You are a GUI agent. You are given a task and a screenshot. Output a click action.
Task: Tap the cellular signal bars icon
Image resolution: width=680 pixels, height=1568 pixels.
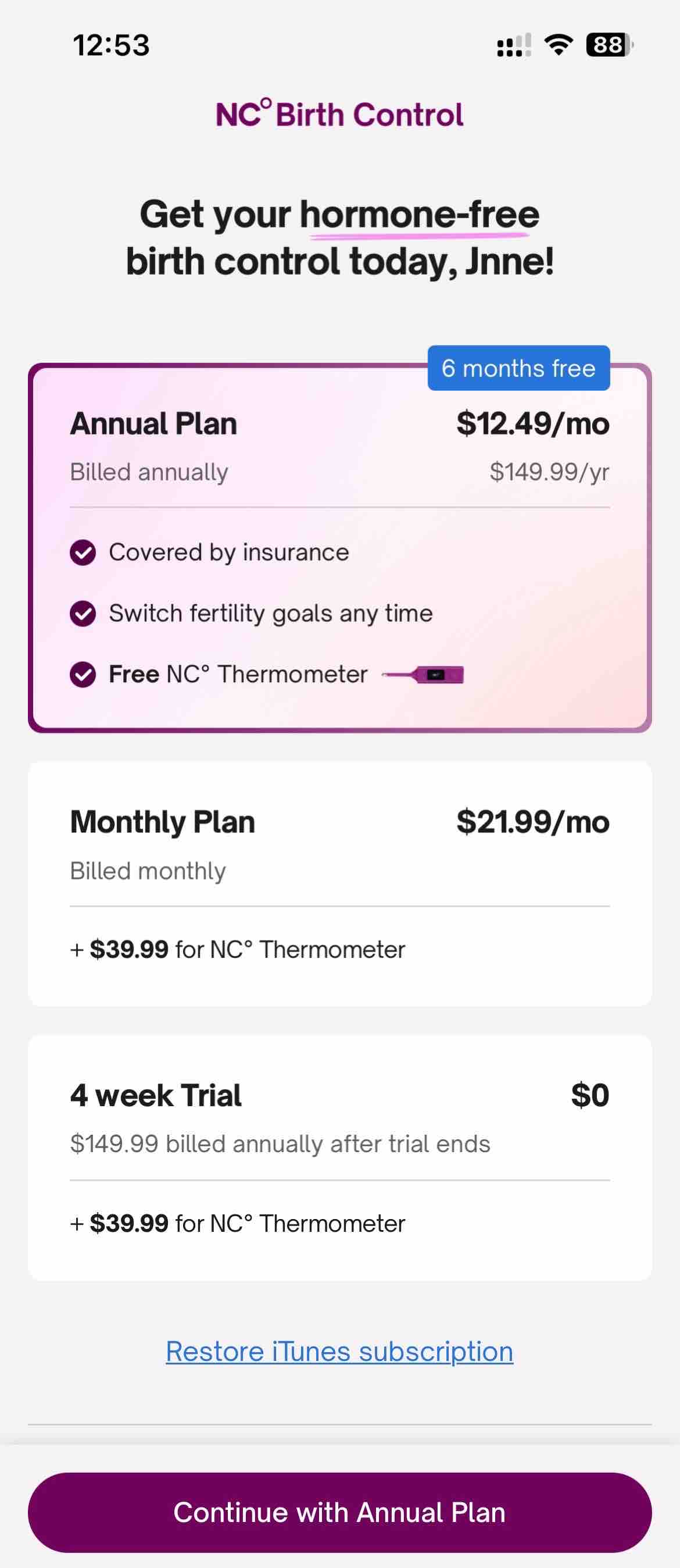pyautogui.click(x=514, y=45)
